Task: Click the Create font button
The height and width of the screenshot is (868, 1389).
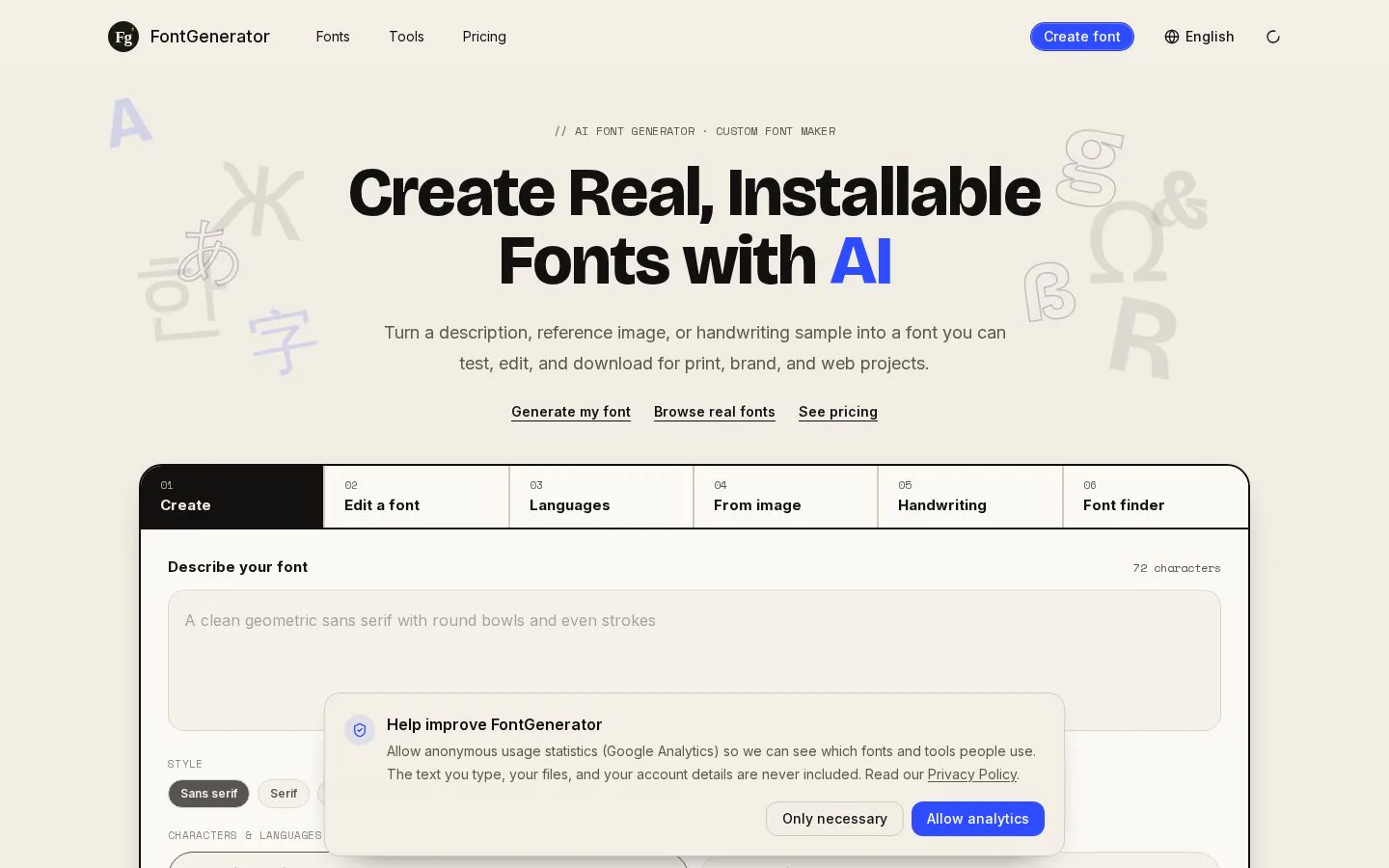Action: pos(1082,37)
